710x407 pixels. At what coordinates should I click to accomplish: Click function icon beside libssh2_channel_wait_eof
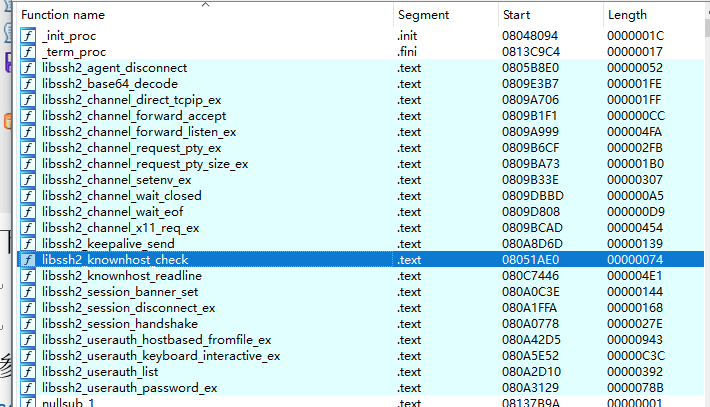pos(28,212)
